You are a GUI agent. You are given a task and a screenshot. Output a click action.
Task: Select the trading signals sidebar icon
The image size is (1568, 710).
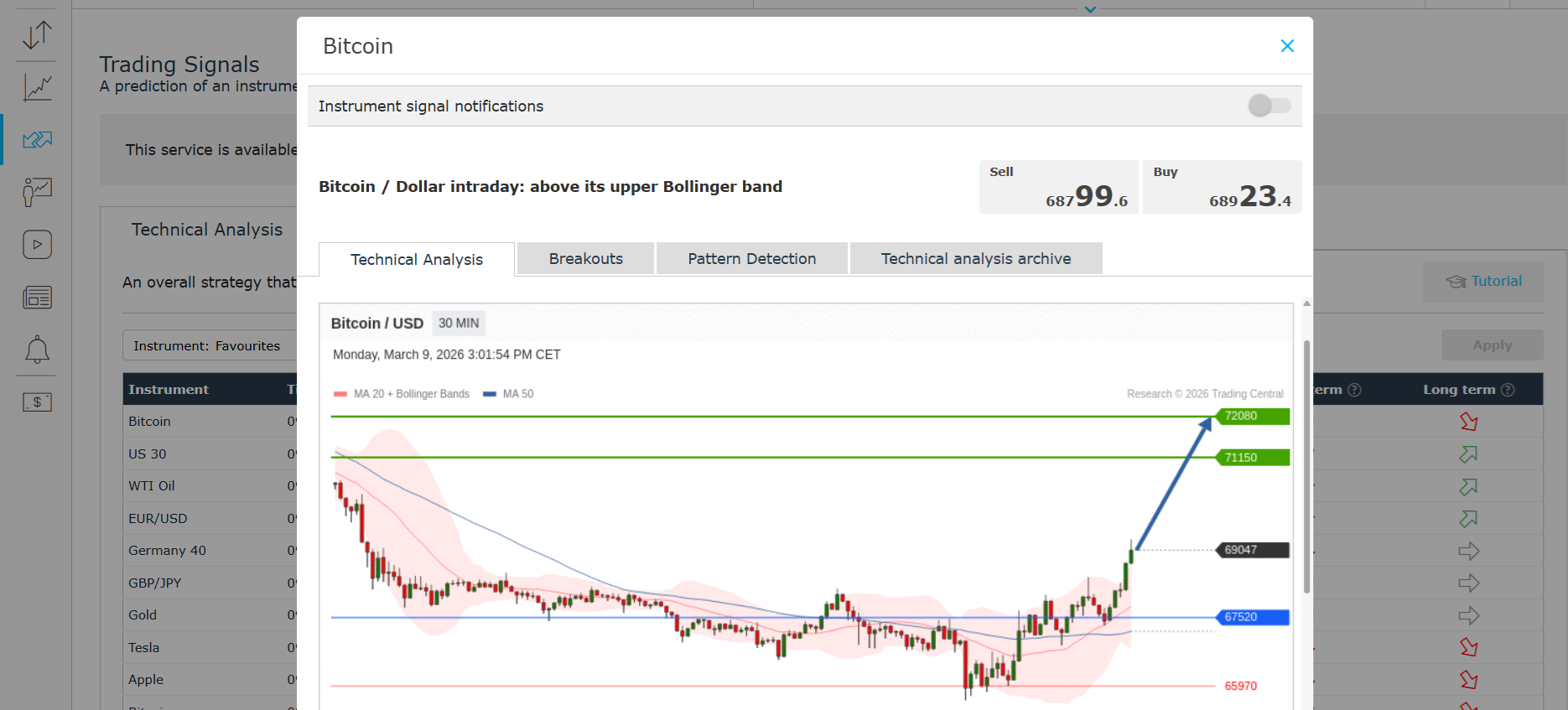pyautogui.click(x=37, y=139)
